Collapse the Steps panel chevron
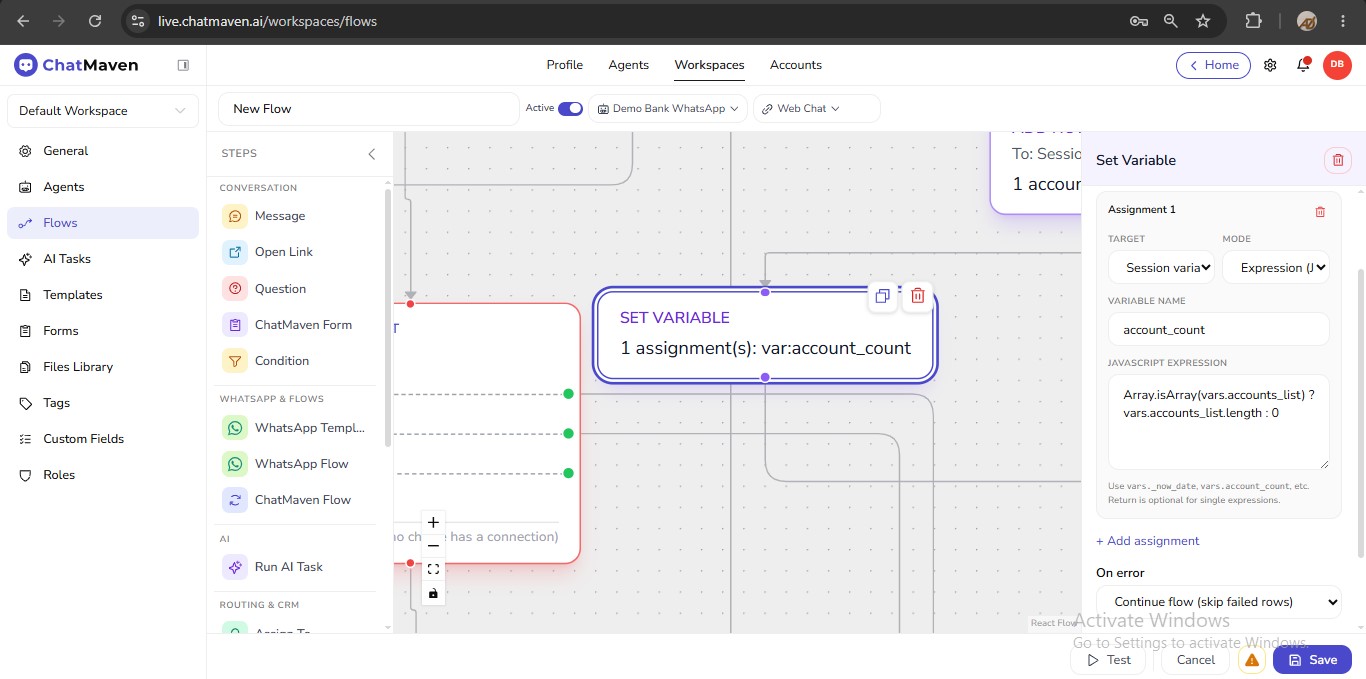The image size is (1366, 679). (x=372, y=154)
